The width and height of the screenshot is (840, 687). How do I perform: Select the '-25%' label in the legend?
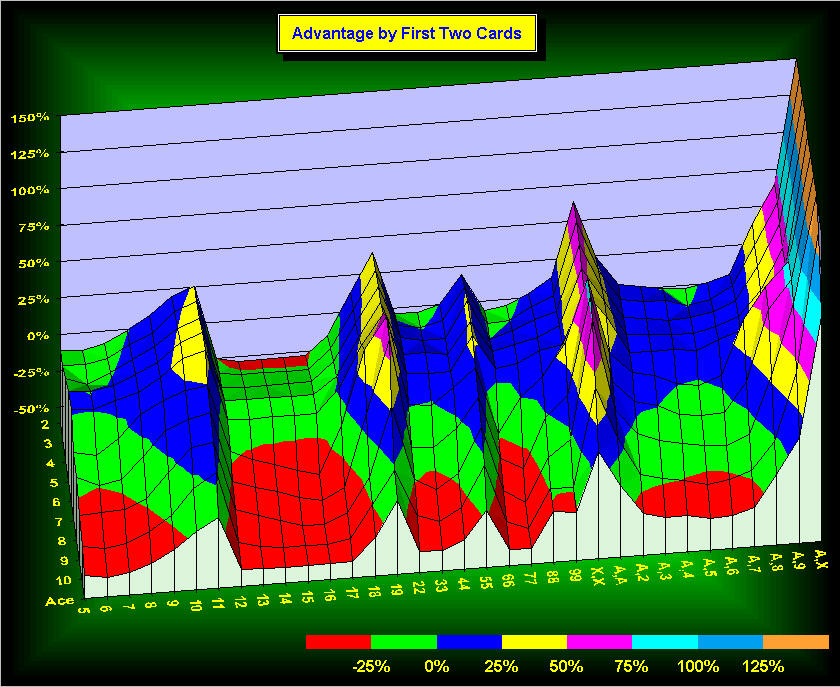(370, 666)
